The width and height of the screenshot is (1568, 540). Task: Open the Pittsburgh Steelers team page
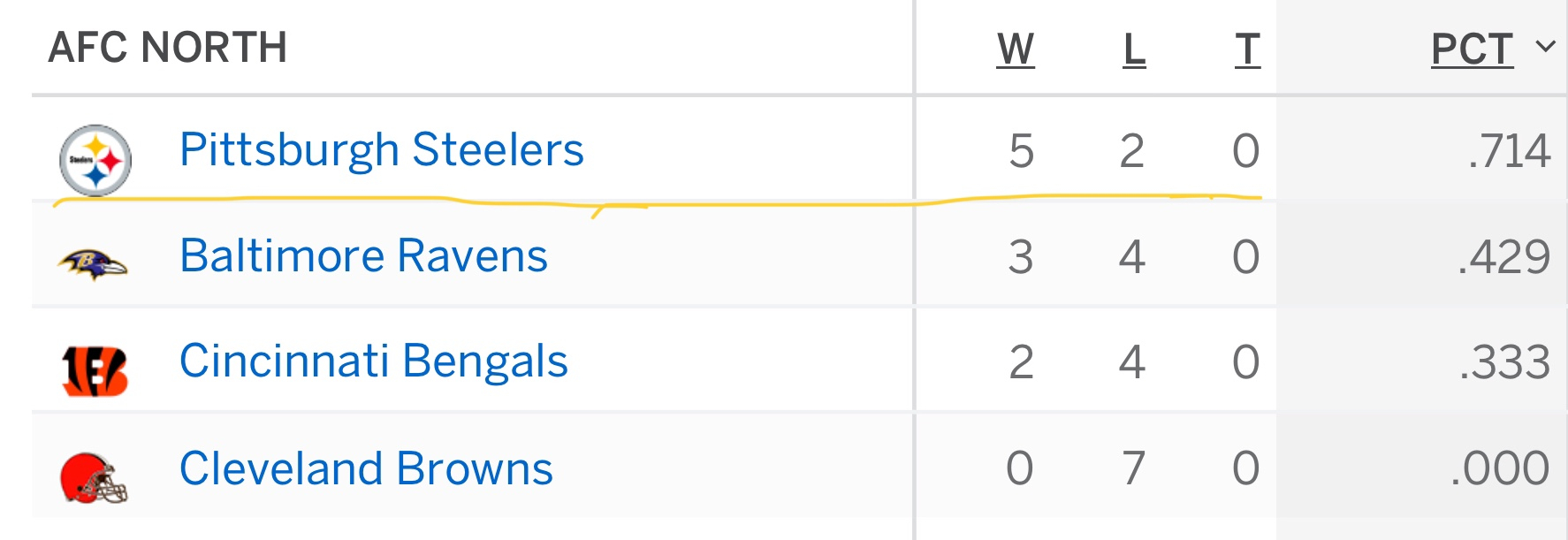tap(382, 149)
